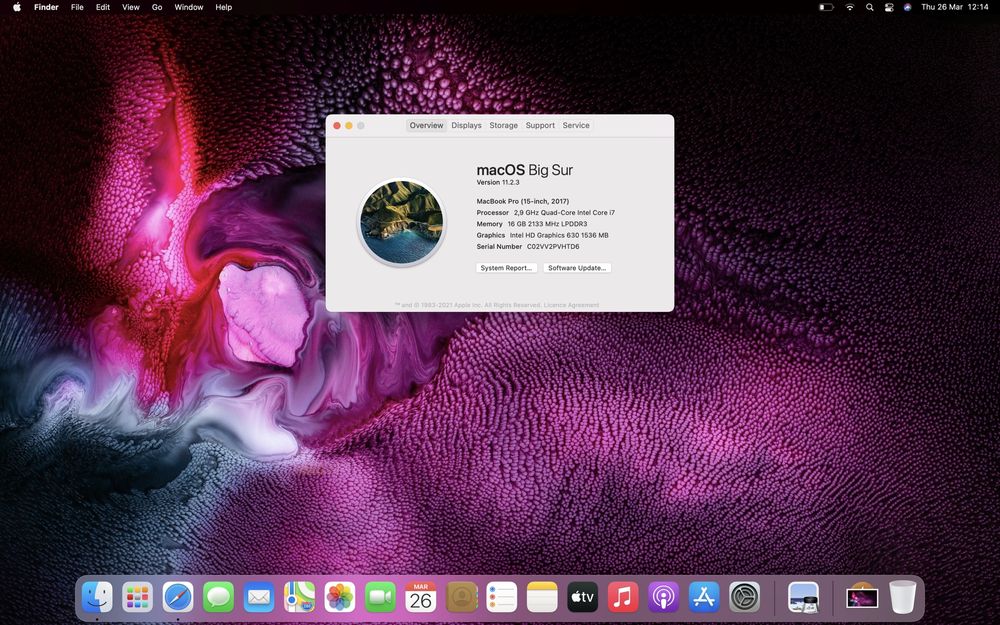This screenshot has height=625, width=1000.
Task: Click the System Report... button
Action: click(x=506, y=268)
